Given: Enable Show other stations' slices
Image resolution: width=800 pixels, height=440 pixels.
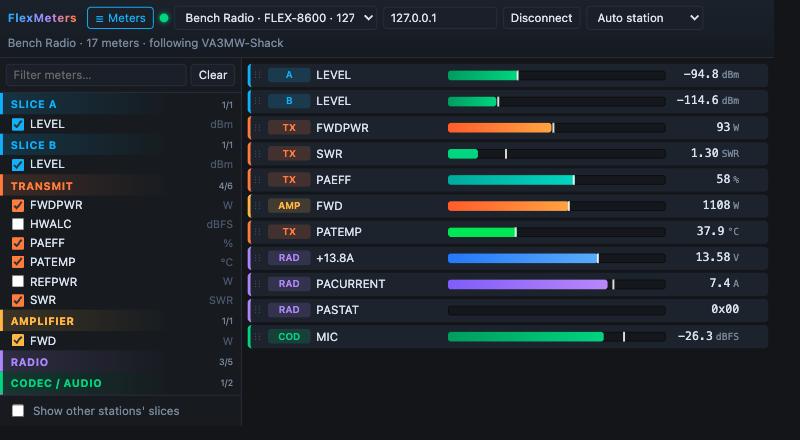Looking at the screenshot, I should point(18,410).
